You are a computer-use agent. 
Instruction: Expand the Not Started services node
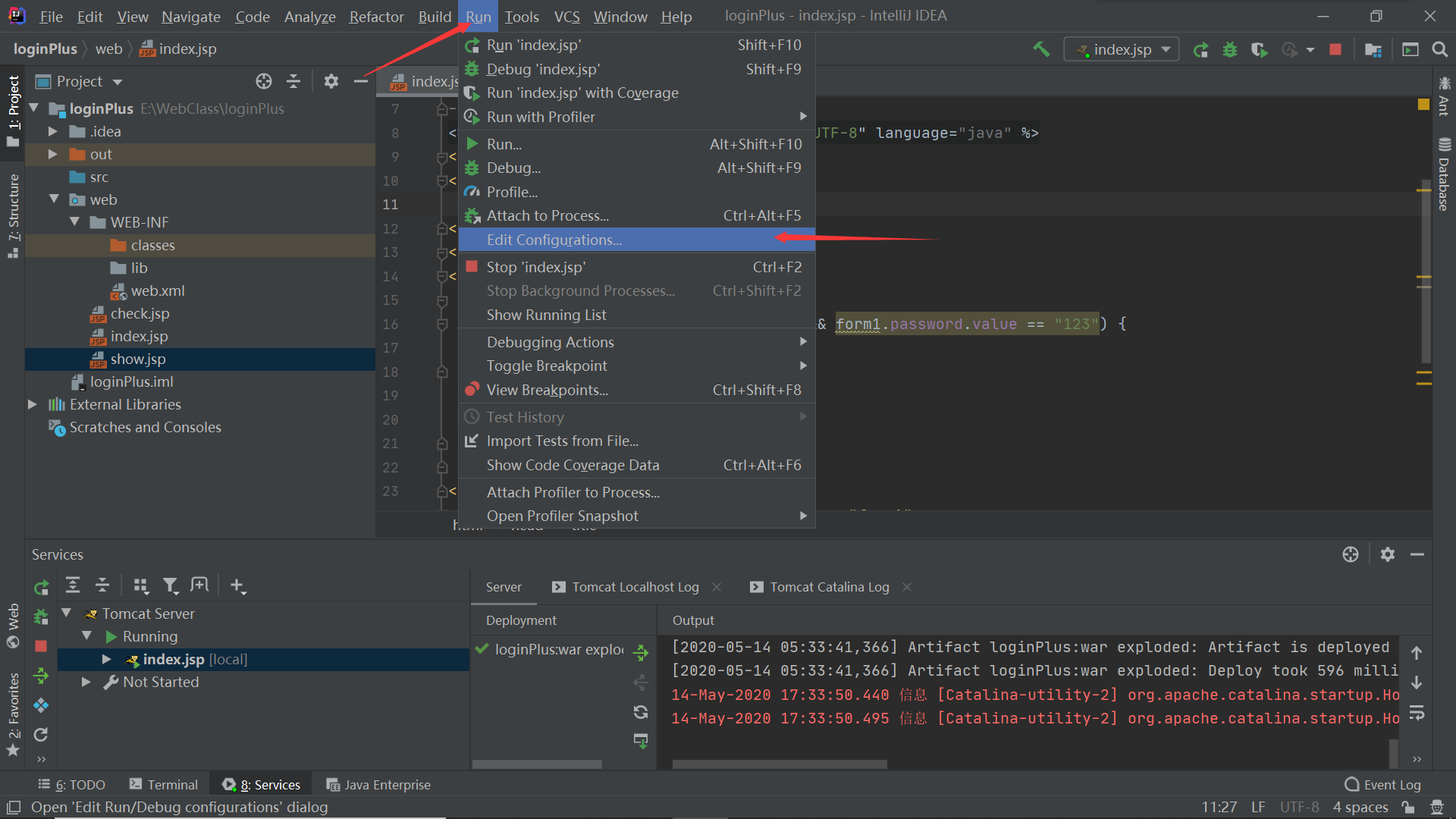[86, 682]
